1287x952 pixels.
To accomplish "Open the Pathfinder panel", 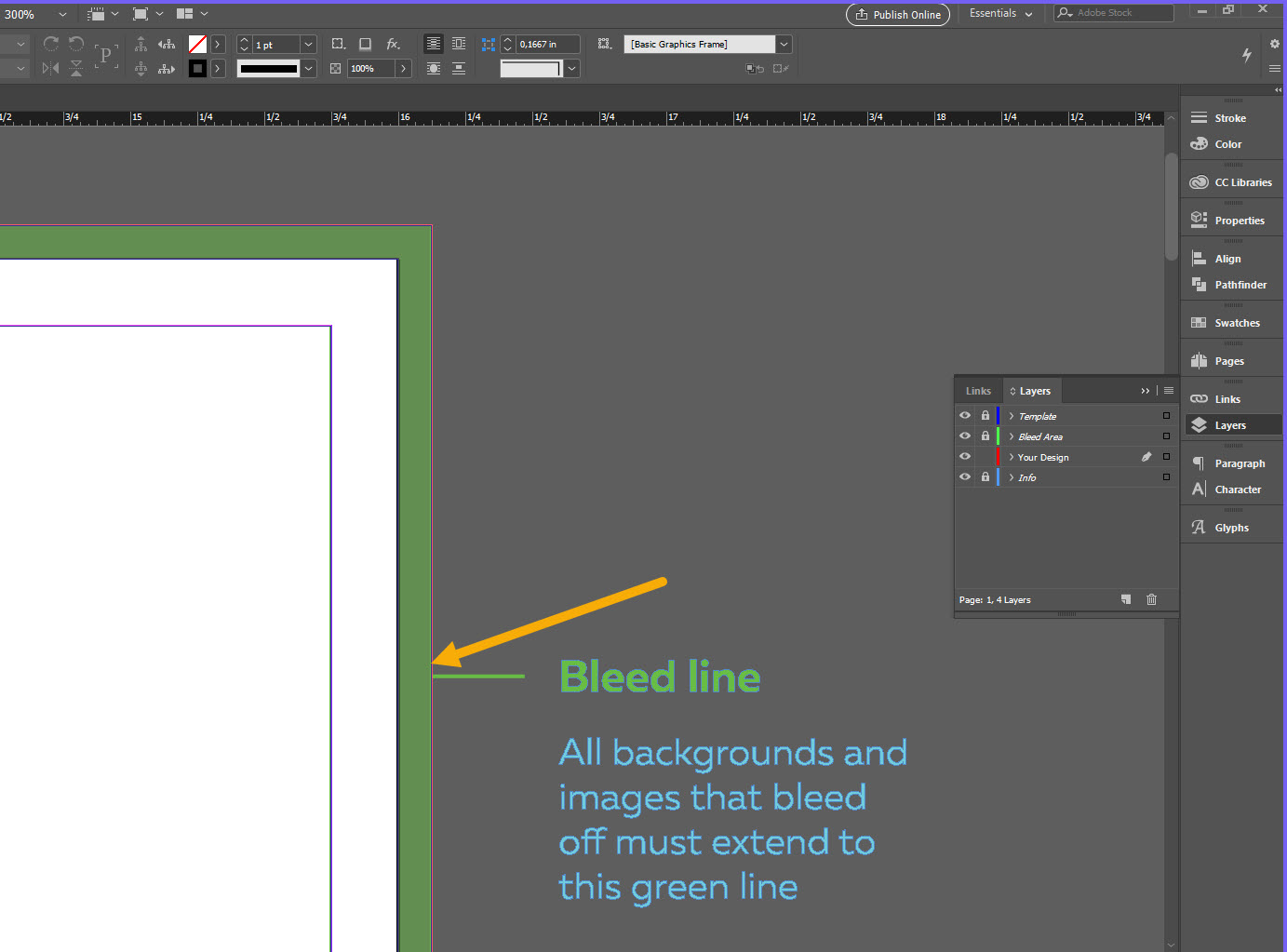I will pos(1231,285).
